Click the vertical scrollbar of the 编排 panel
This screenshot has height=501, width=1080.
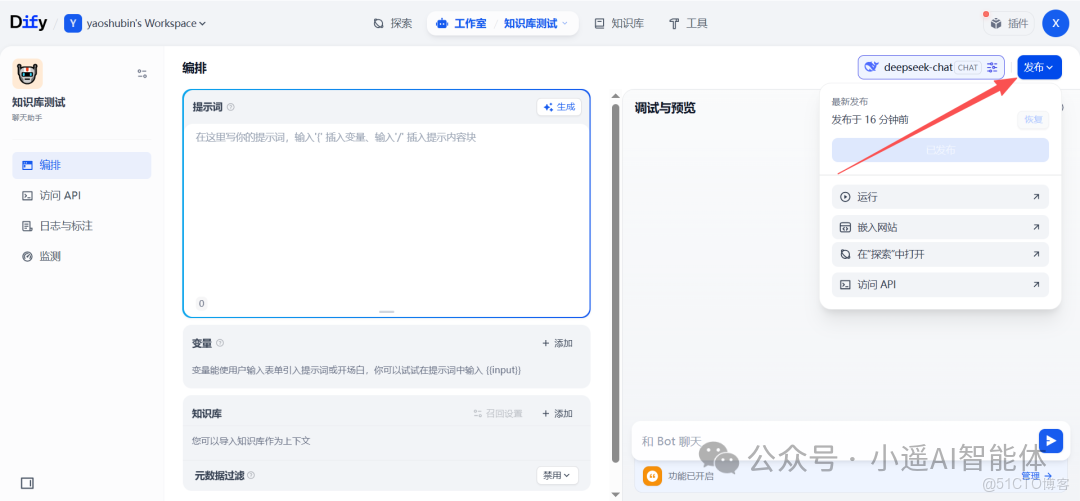click(x=616, y=283)
